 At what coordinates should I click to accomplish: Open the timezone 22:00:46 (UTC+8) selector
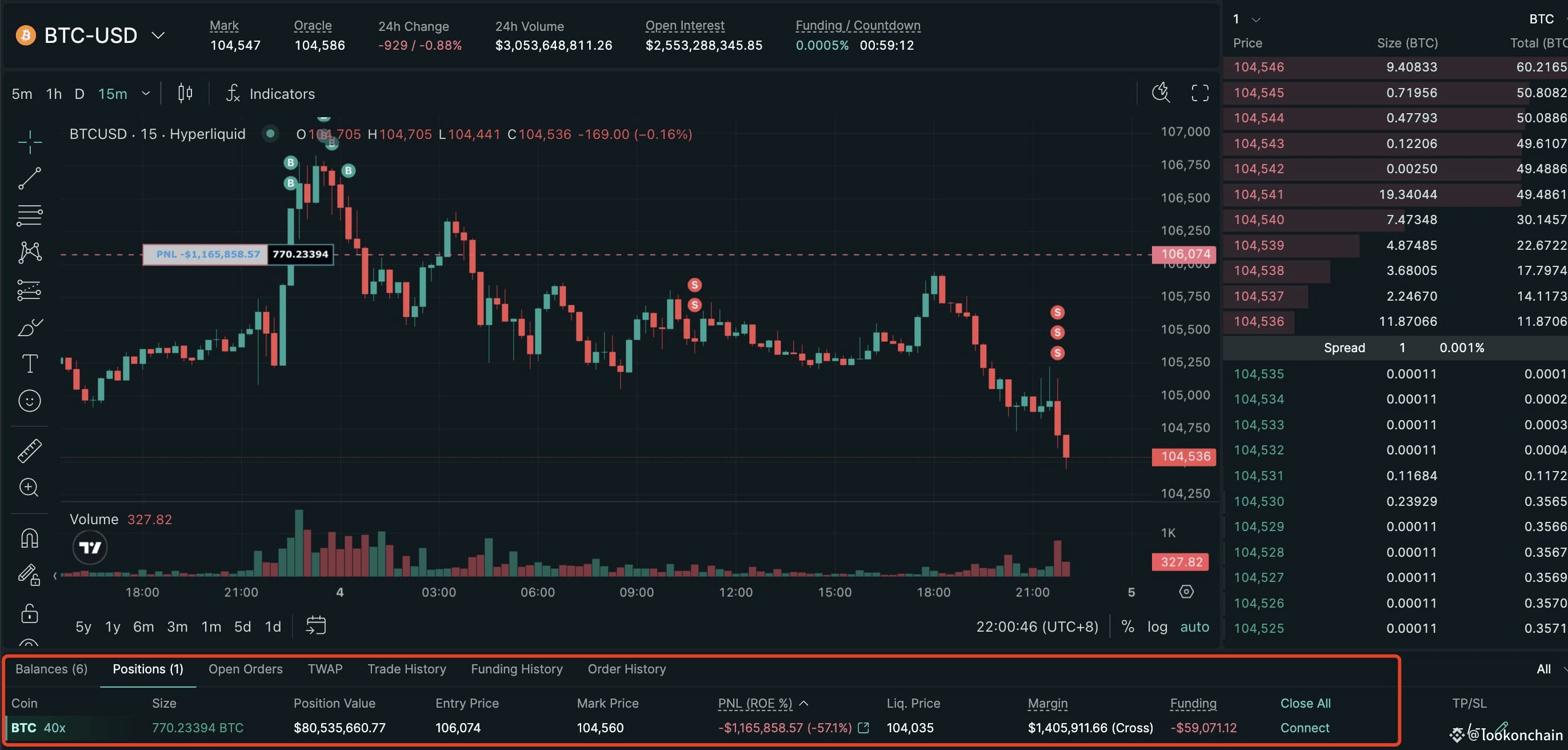(1037, 627)
